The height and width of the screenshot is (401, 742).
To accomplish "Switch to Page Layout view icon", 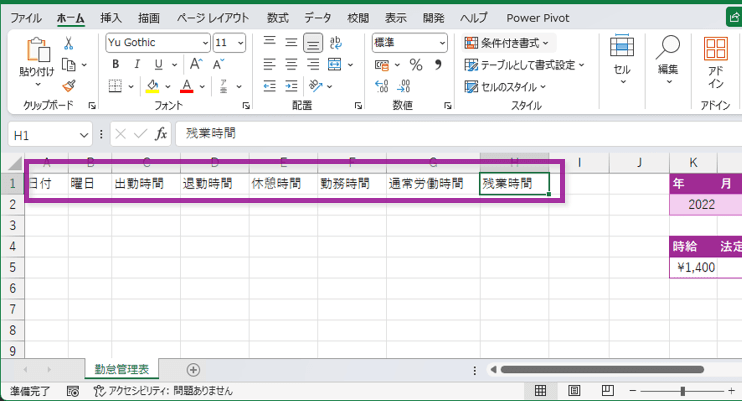I will coord(574,391).
